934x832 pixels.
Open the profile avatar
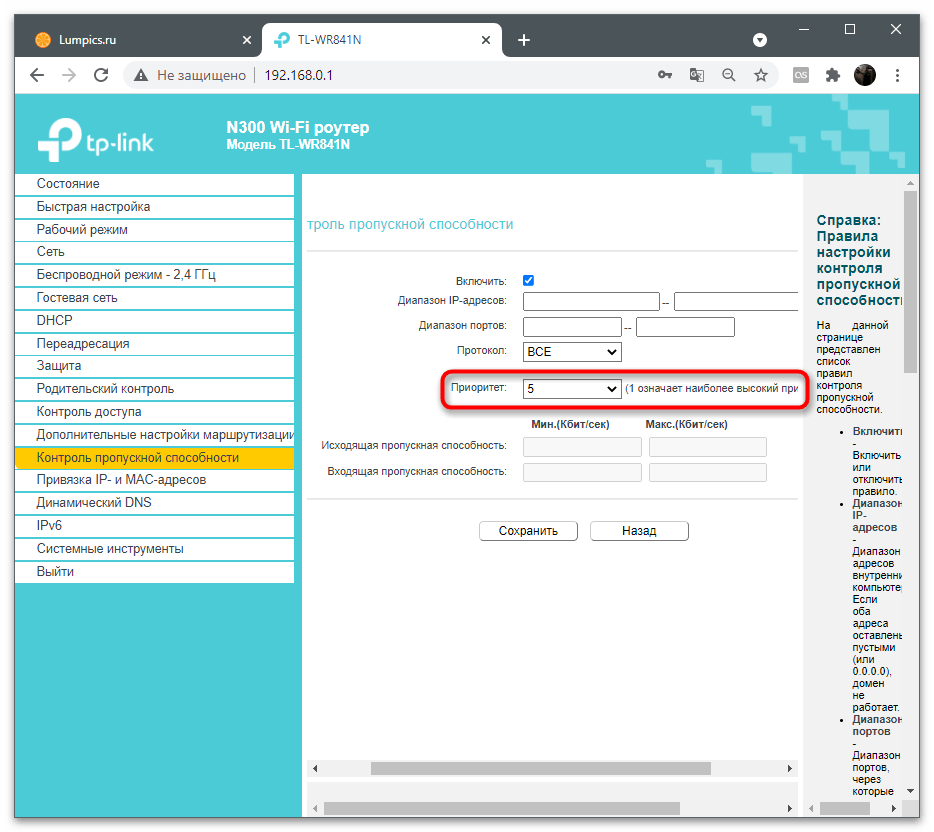pos(865,75)
